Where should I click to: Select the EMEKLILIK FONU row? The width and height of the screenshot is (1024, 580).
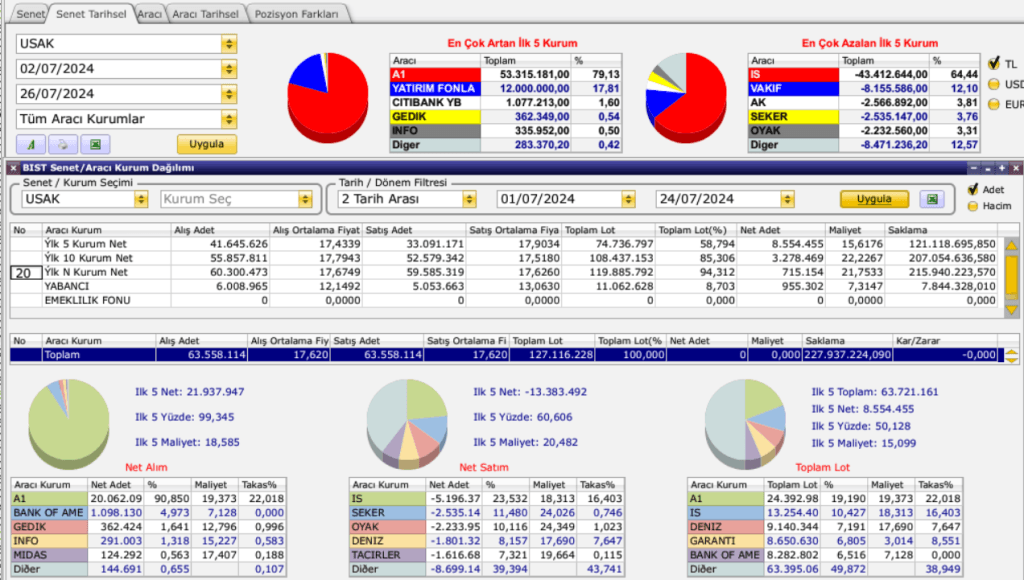click(x=506, y=300)
